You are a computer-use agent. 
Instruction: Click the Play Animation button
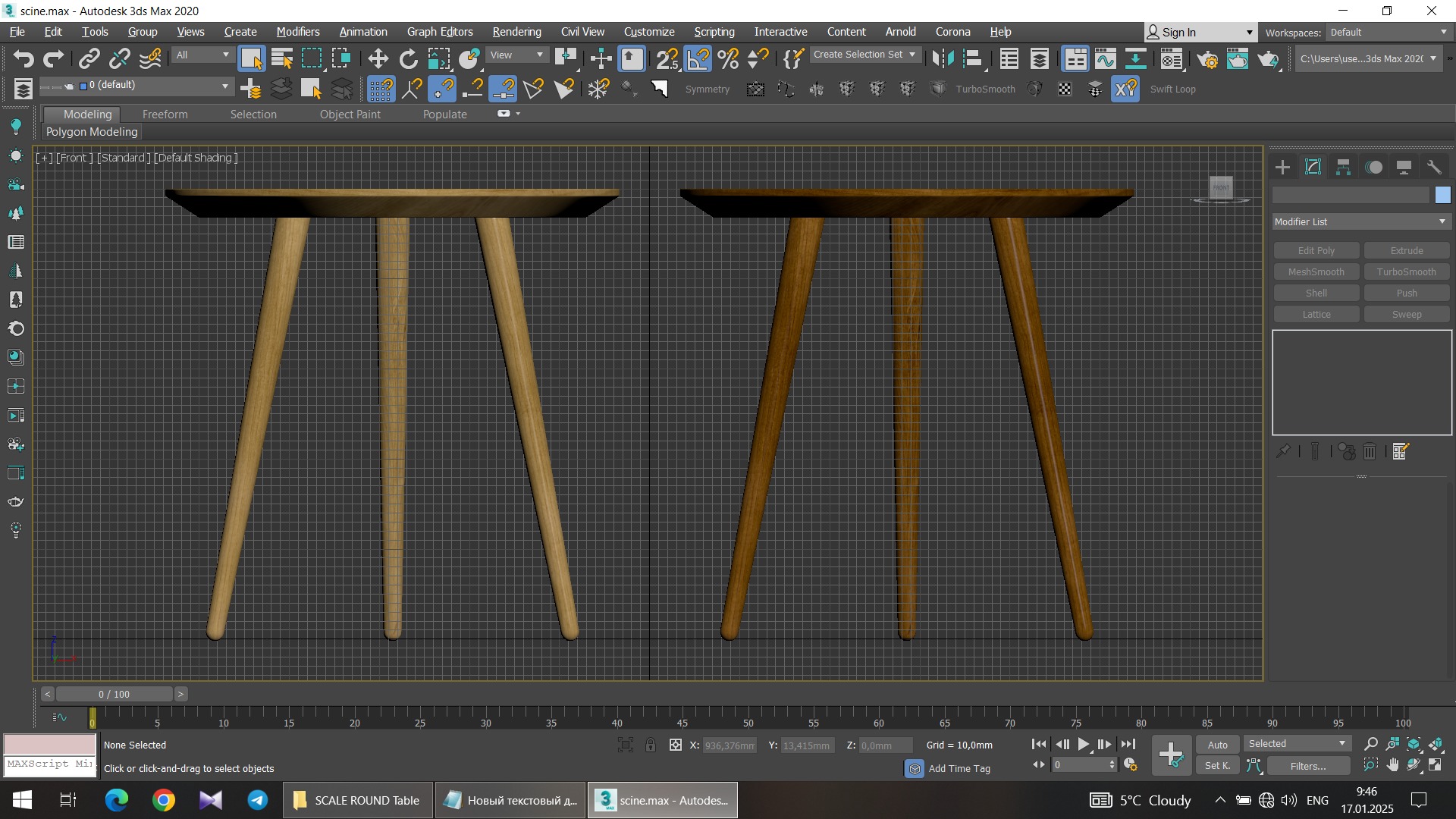pyautogui.click(x=1084, y=744)
